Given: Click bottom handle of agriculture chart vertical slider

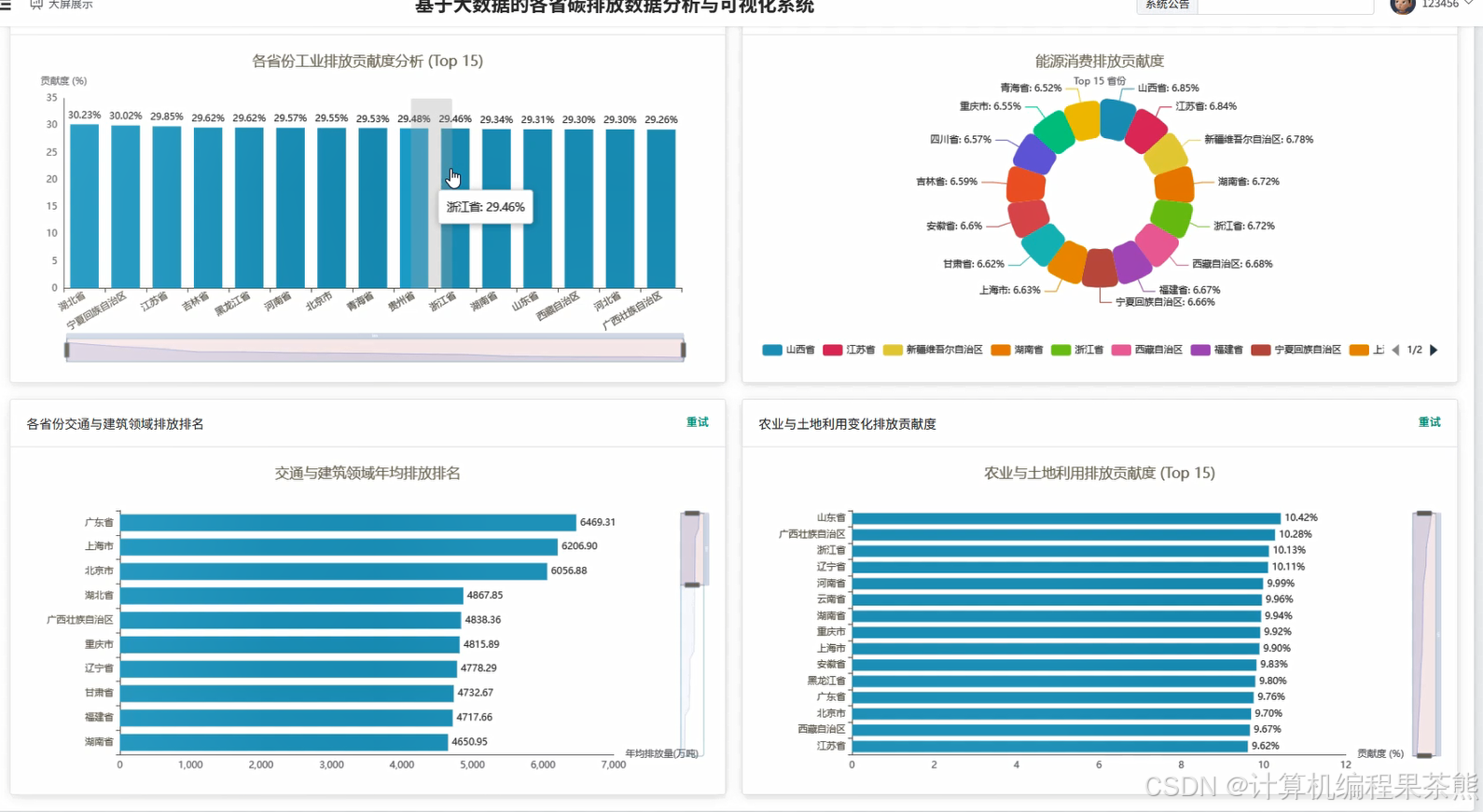Looking at the screenshot, I should (x=1424, y=755).
